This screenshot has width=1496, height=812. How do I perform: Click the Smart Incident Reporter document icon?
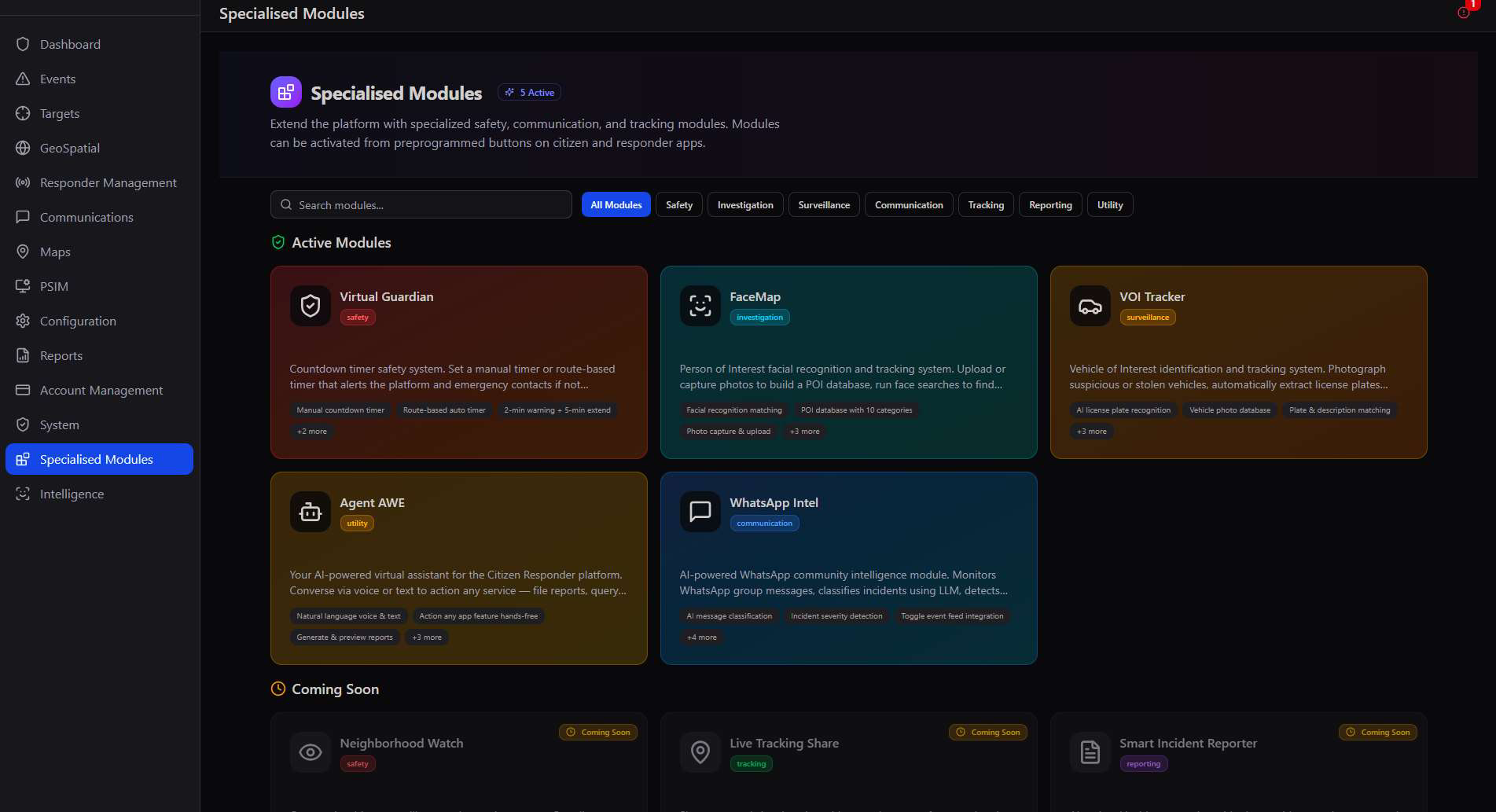coord(1090,752)
